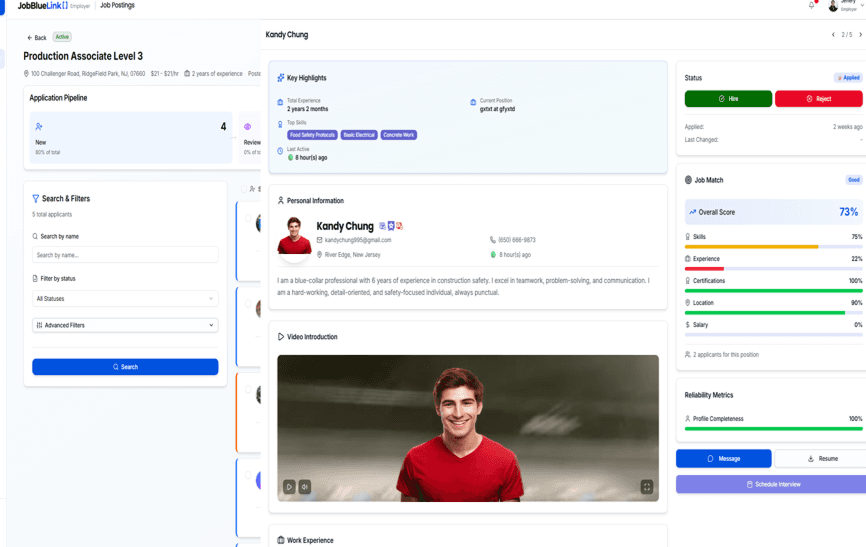Click the Total Experience briefcase icon
Viewport: 866px width, 547px height.
pyautogui.click(x=280, y=102)
